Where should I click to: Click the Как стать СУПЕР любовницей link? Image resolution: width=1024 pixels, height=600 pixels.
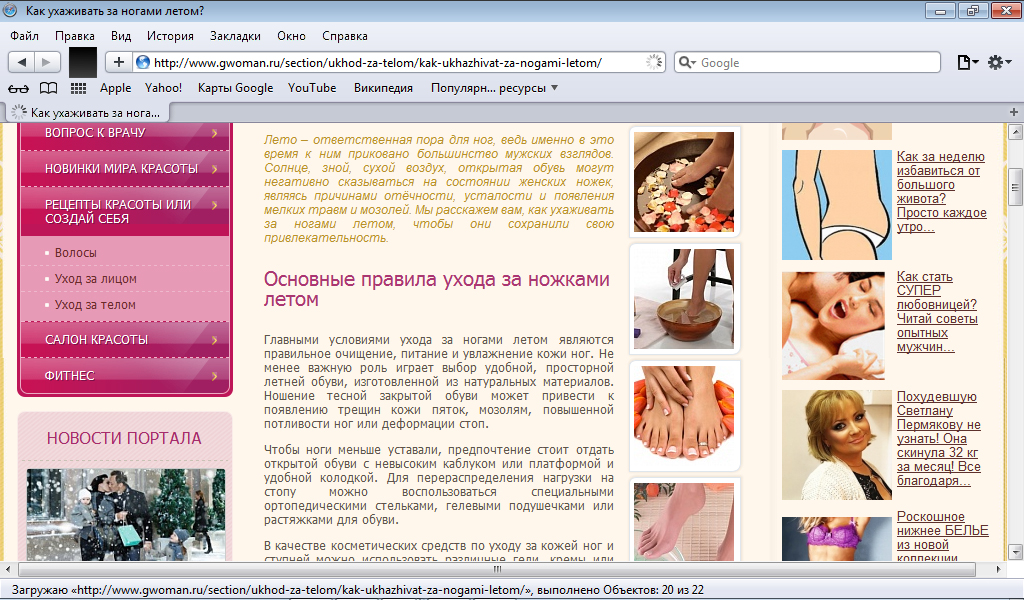point(937,311)
